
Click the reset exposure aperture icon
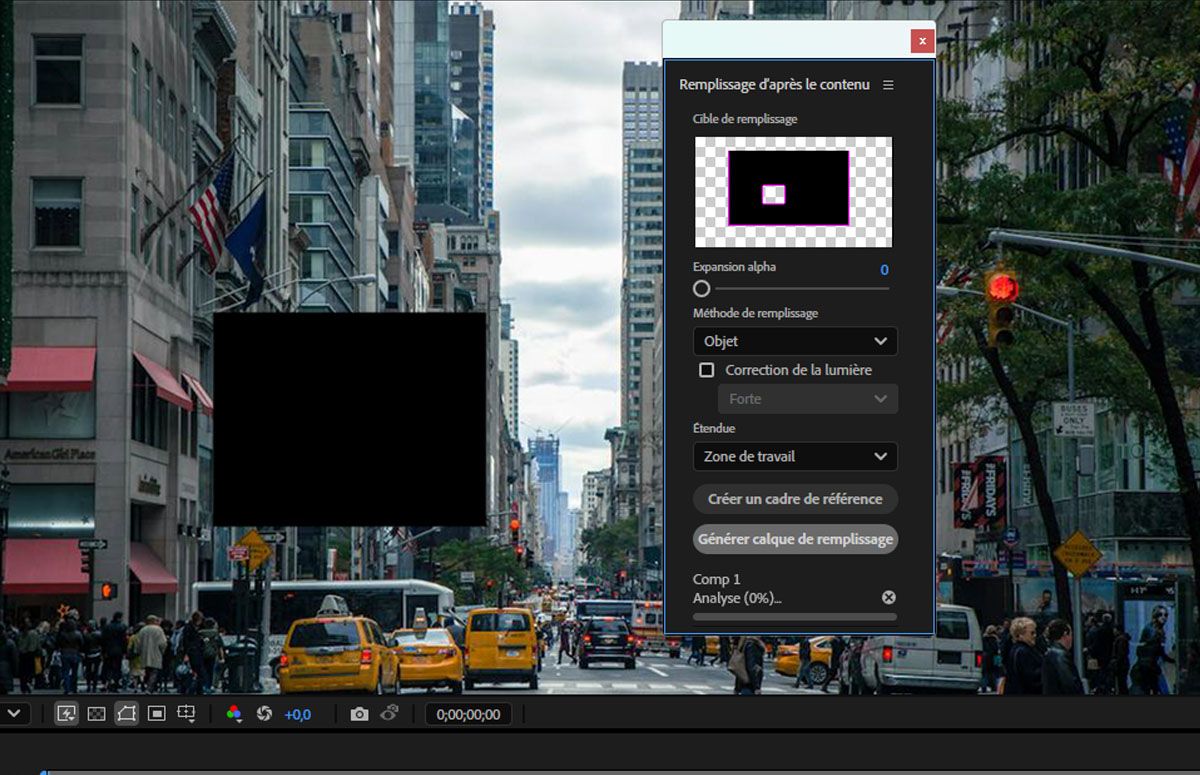(265, 714)
